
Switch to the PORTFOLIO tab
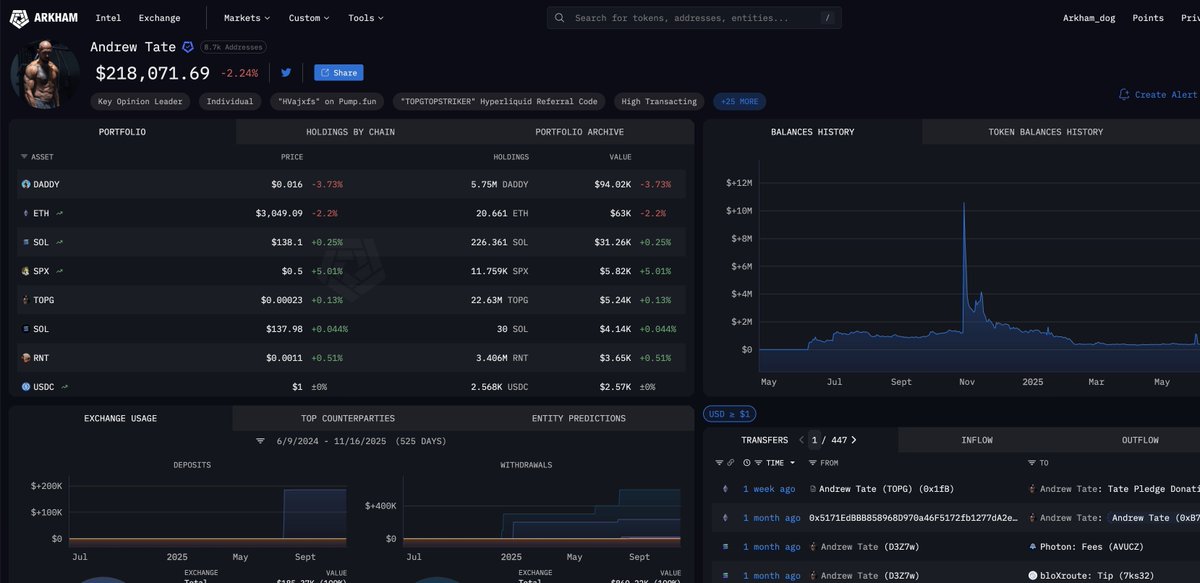pyautogui.click(x=122, y=132)
